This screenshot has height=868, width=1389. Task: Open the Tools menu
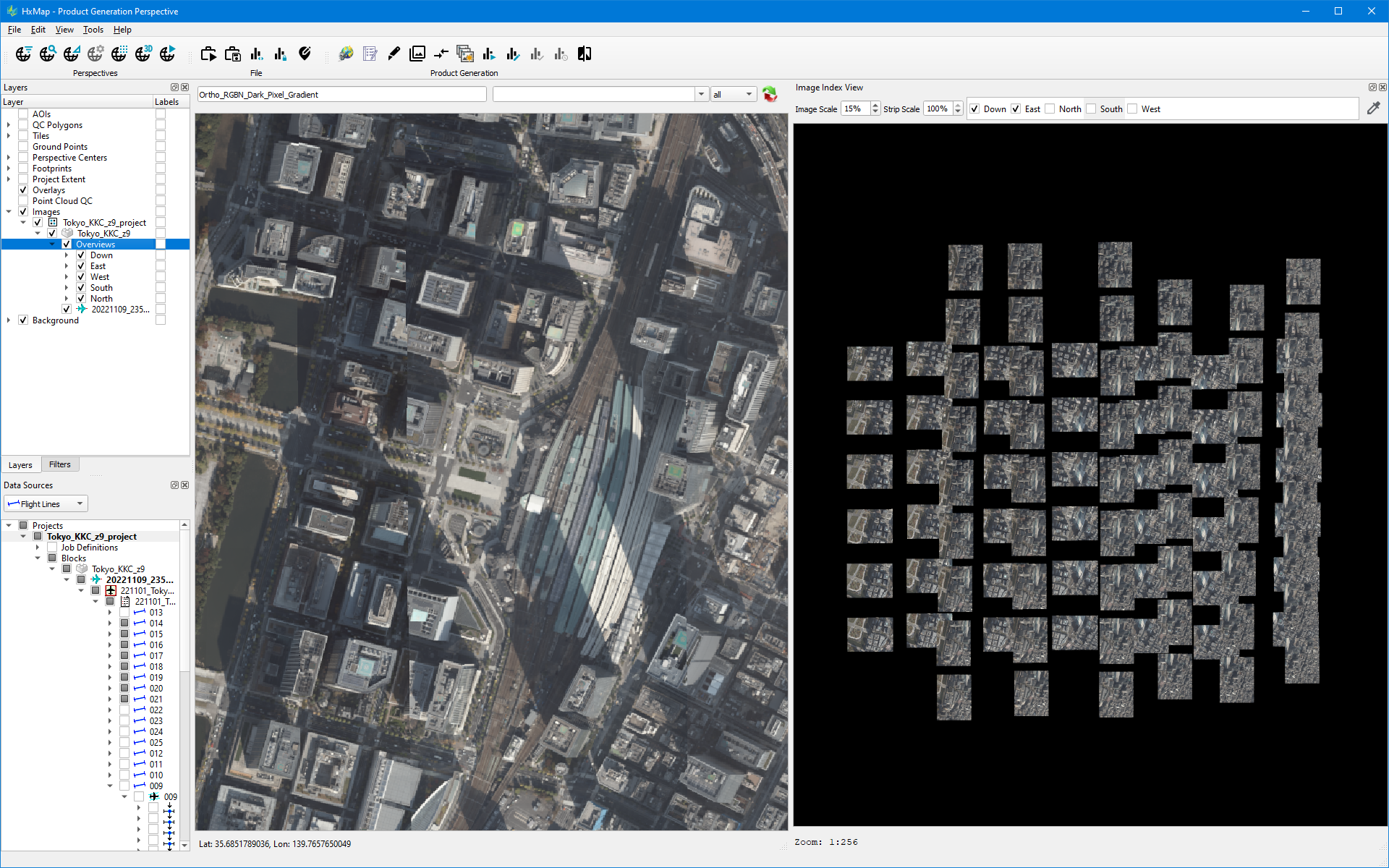click(x=93, y=30)
